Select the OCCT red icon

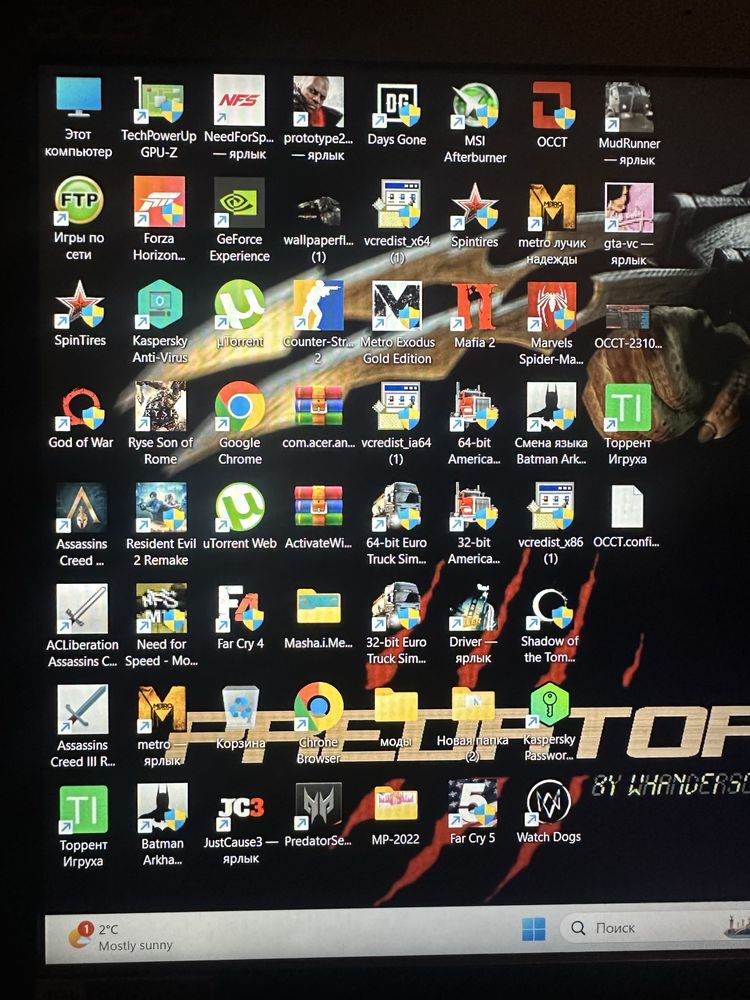click(553, 106)
